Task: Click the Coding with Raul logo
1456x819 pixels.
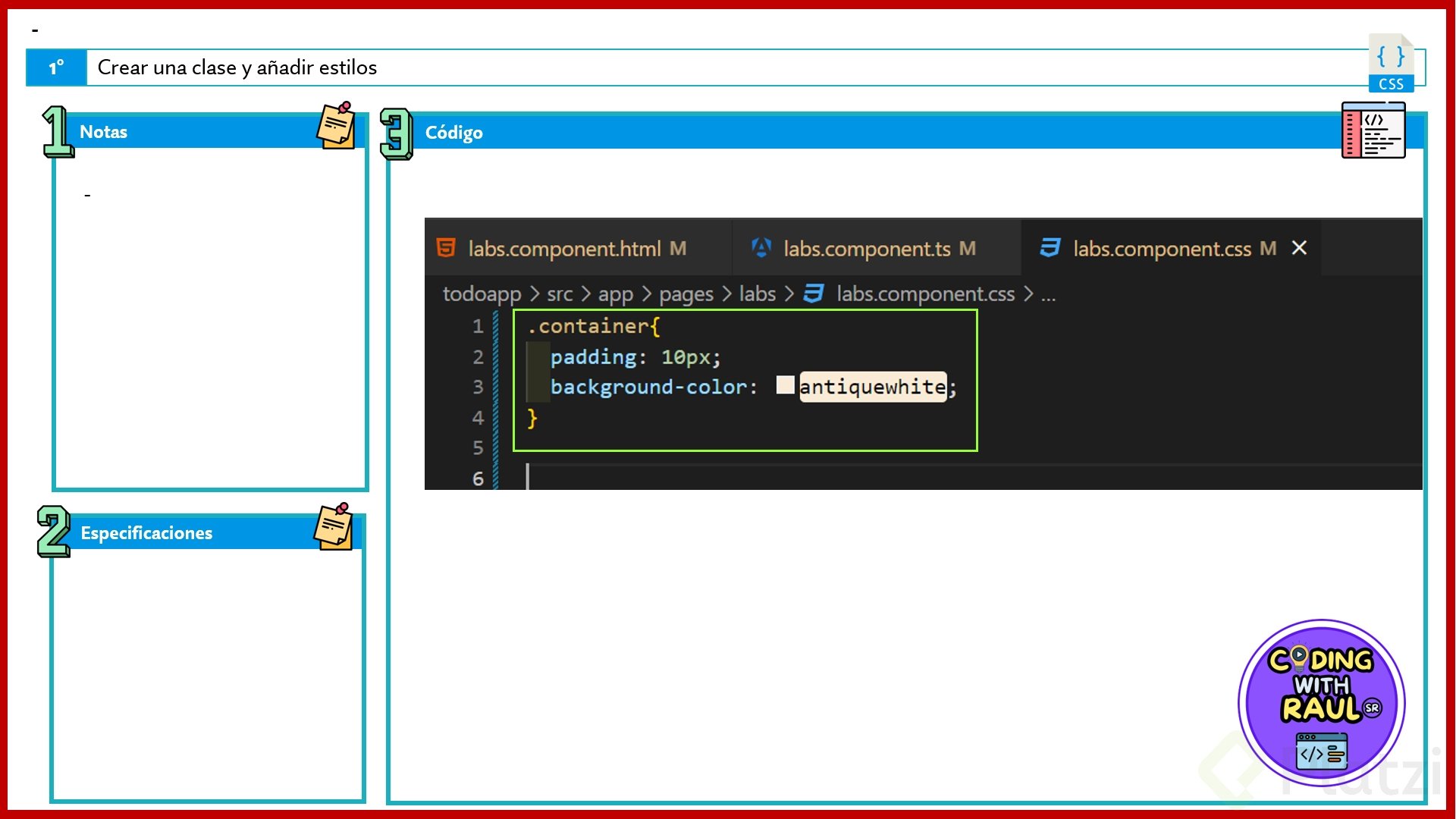Action: click(1321, 703)
